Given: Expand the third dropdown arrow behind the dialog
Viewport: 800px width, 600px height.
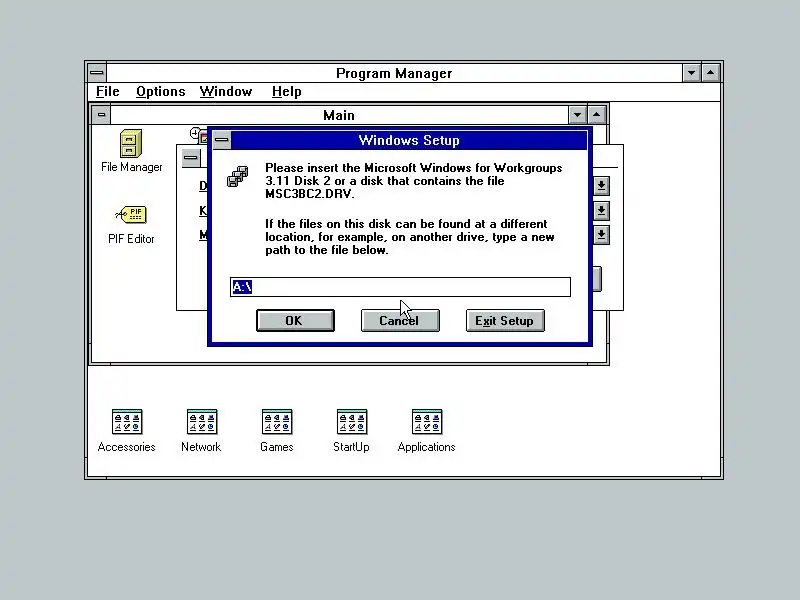Looking at the screenshot, I should click(602, 235).
